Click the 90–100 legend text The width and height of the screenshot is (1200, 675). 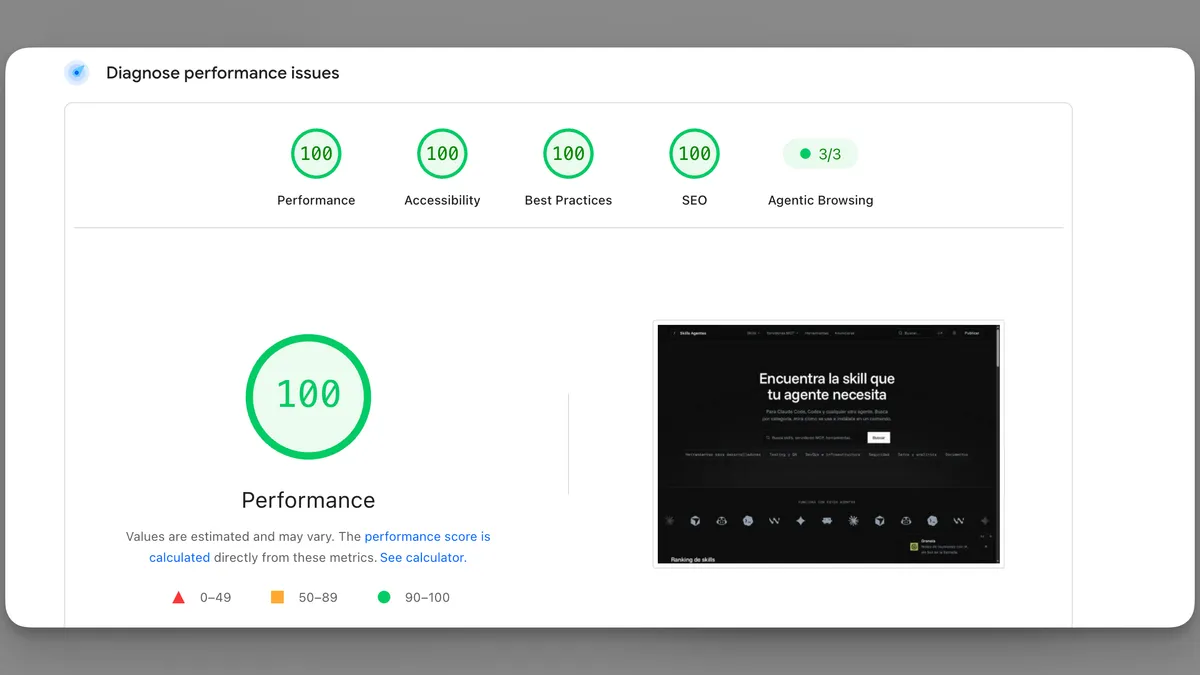tap(427, 598)
